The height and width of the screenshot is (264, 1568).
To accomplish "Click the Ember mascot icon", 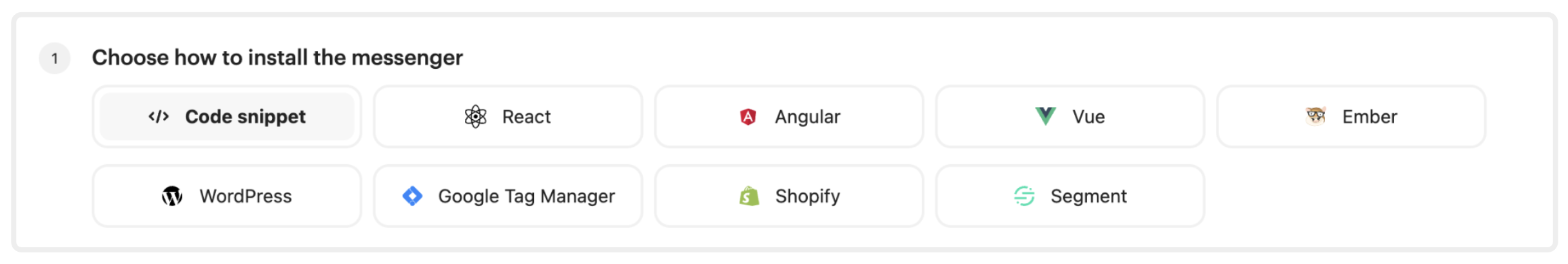I will (x=1315, y=116).
